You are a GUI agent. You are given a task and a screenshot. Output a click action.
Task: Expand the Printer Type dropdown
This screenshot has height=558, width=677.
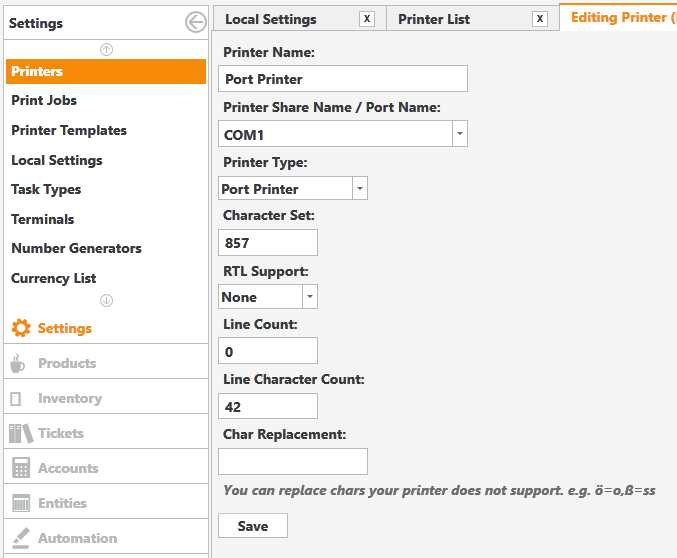360,188
